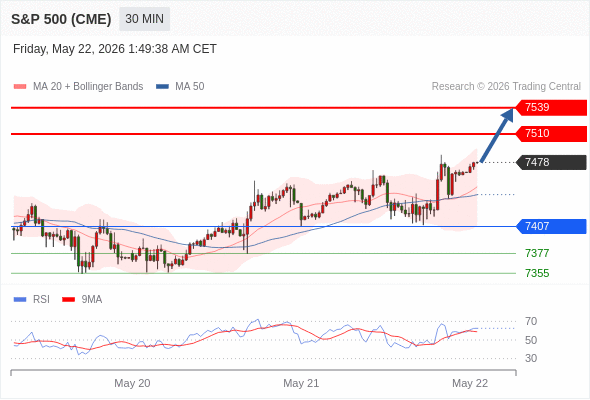Image resolution: width=590 pixels, height=400 pixels.
Task: Click the blue RSI legend swatch
Action: click(20, 300)
